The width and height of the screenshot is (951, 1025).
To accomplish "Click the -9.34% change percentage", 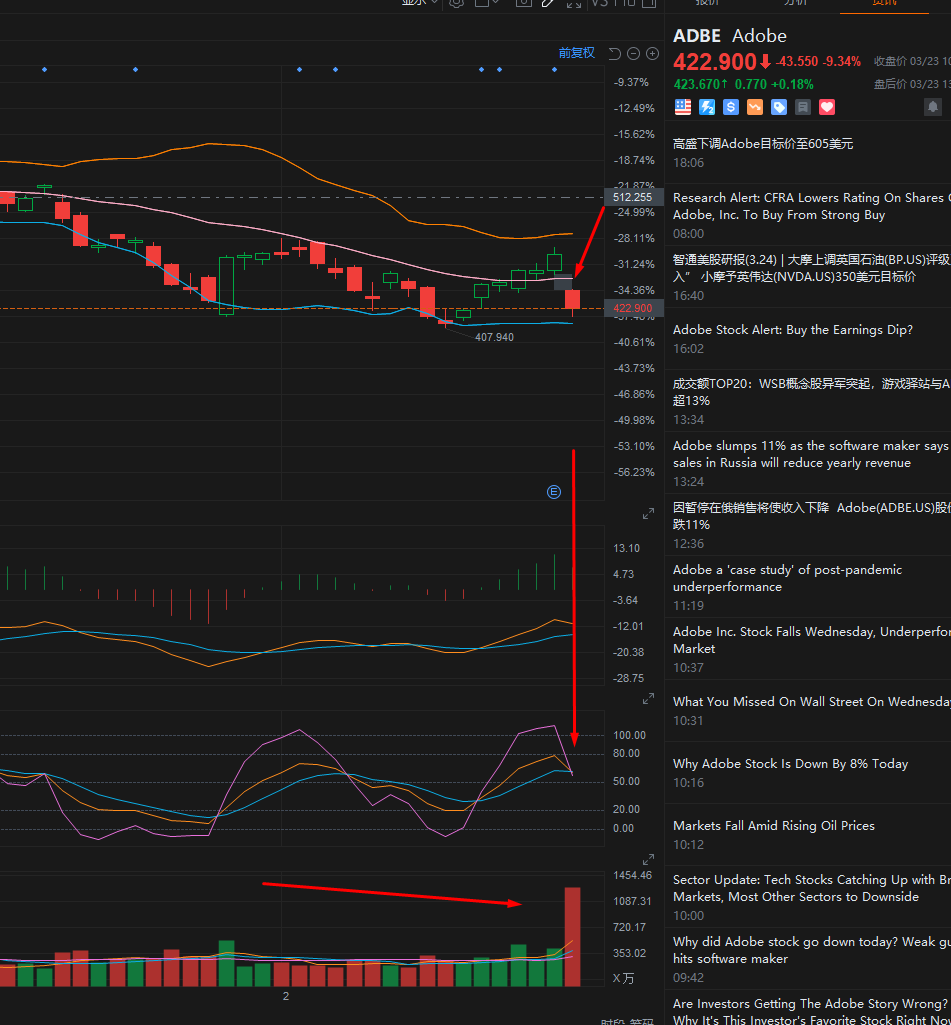I will 841,61.
